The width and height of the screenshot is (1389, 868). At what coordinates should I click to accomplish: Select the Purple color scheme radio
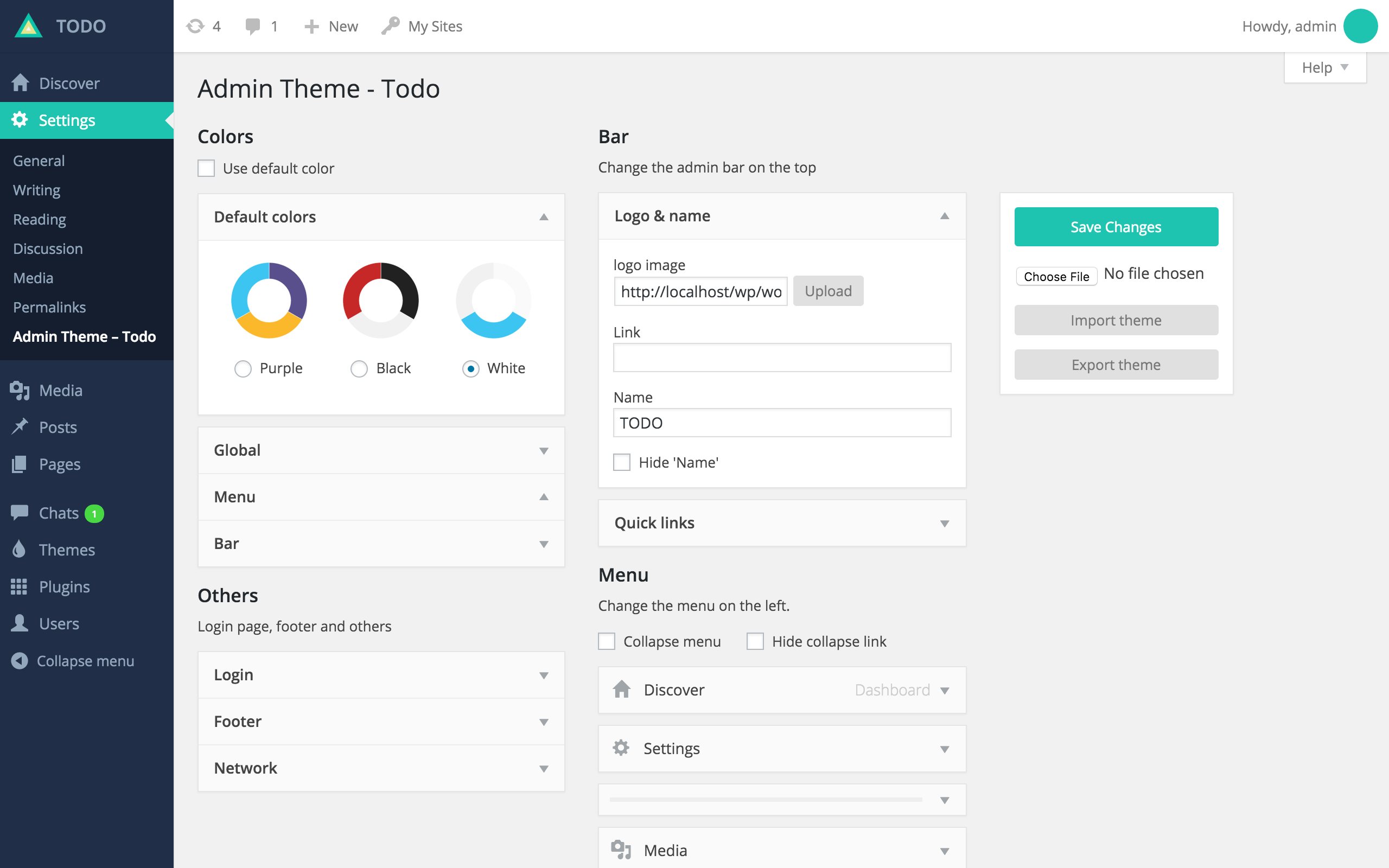243,368
